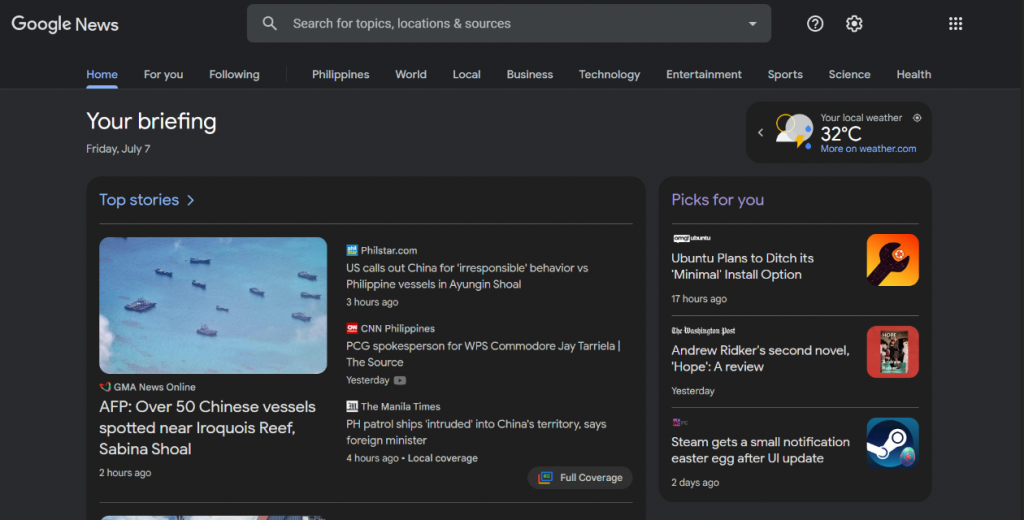Click the Philstar.com source logo
Screen dimensions: 1024x520
pyautogui.click(x=352, y=250)
